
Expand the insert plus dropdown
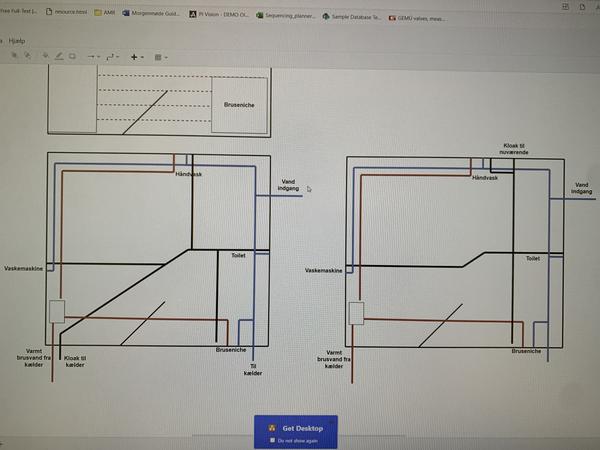click(x=136, y=56)
